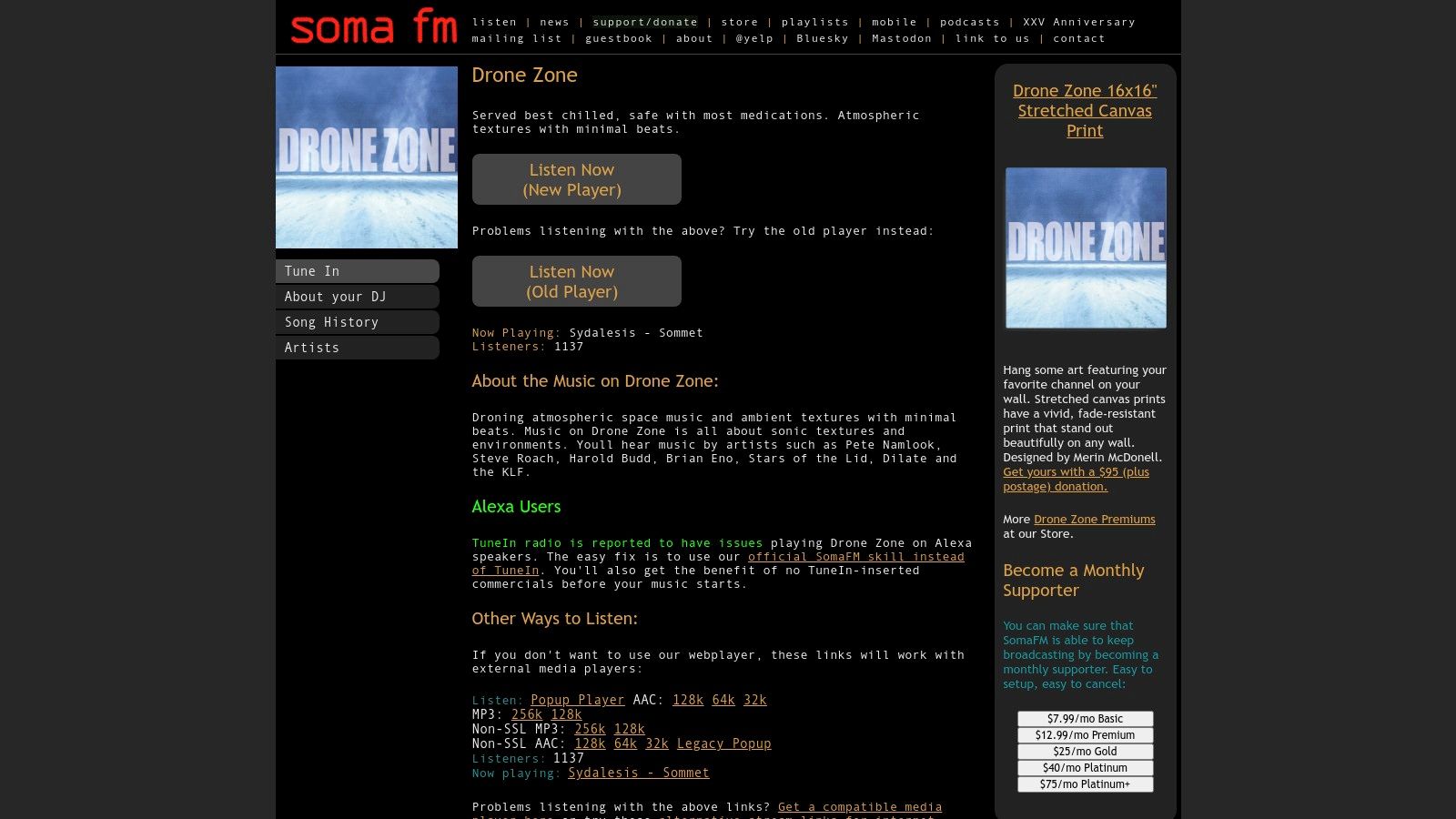Viewport: 1456px width, 819px height.
Task: Open Get yours with a $95 donation link
Action: [1076, 479]
